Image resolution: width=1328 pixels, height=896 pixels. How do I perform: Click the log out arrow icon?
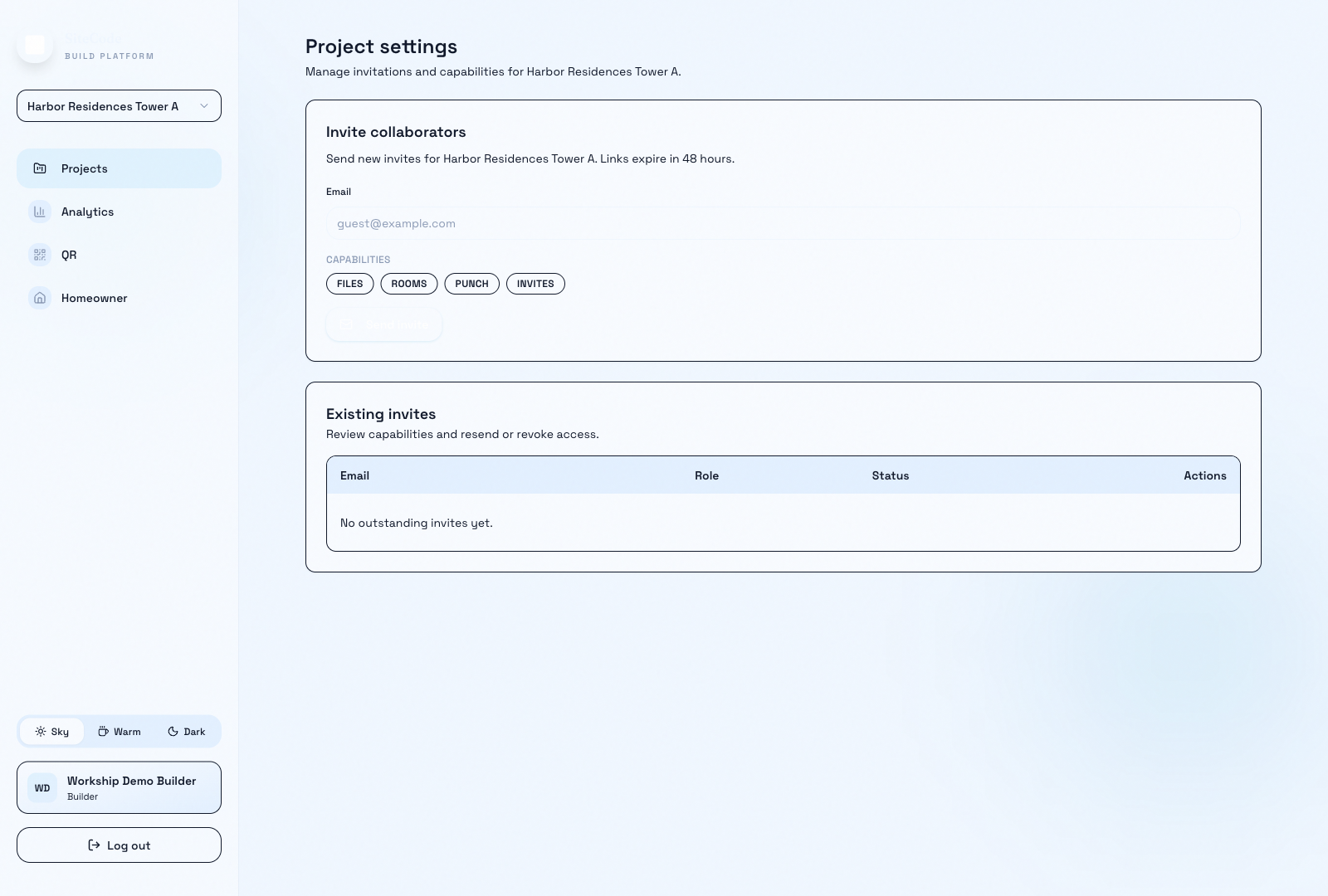coord(94,845)
